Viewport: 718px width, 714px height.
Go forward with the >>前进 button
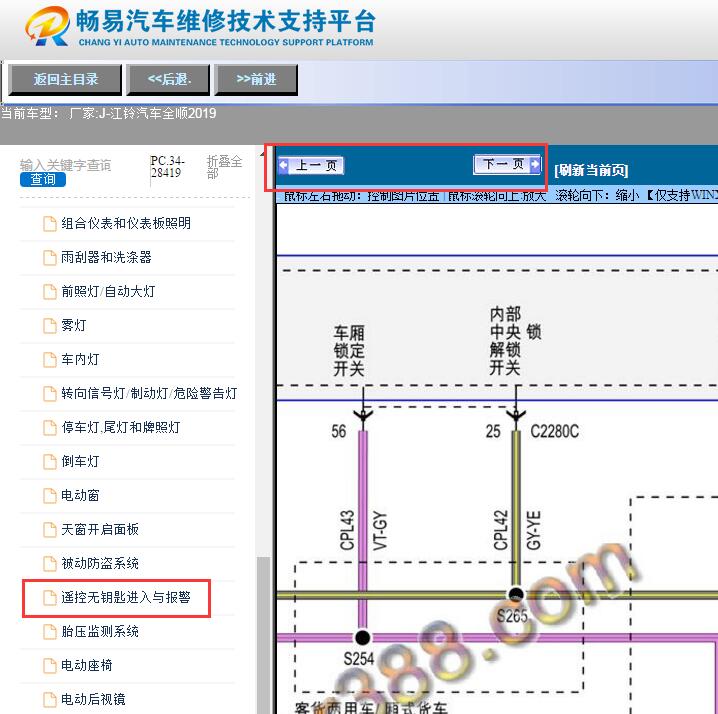coord(256,80)
